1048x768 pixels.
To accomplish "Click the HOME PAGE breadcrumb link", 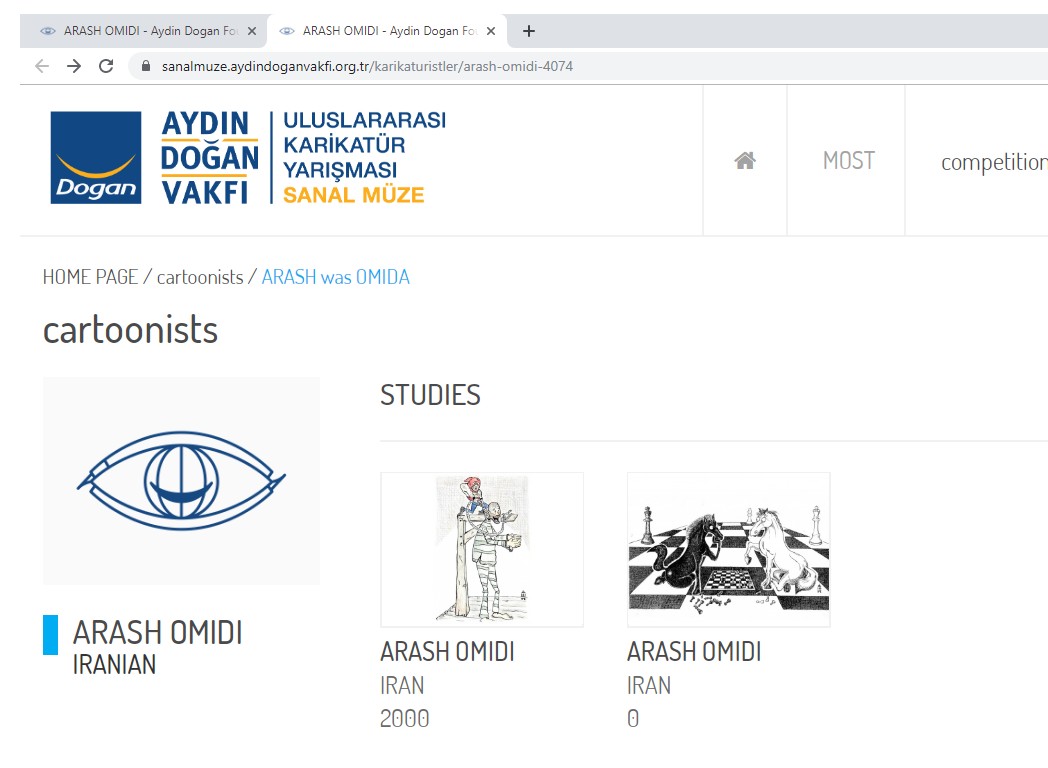I will tap(90, 277).
